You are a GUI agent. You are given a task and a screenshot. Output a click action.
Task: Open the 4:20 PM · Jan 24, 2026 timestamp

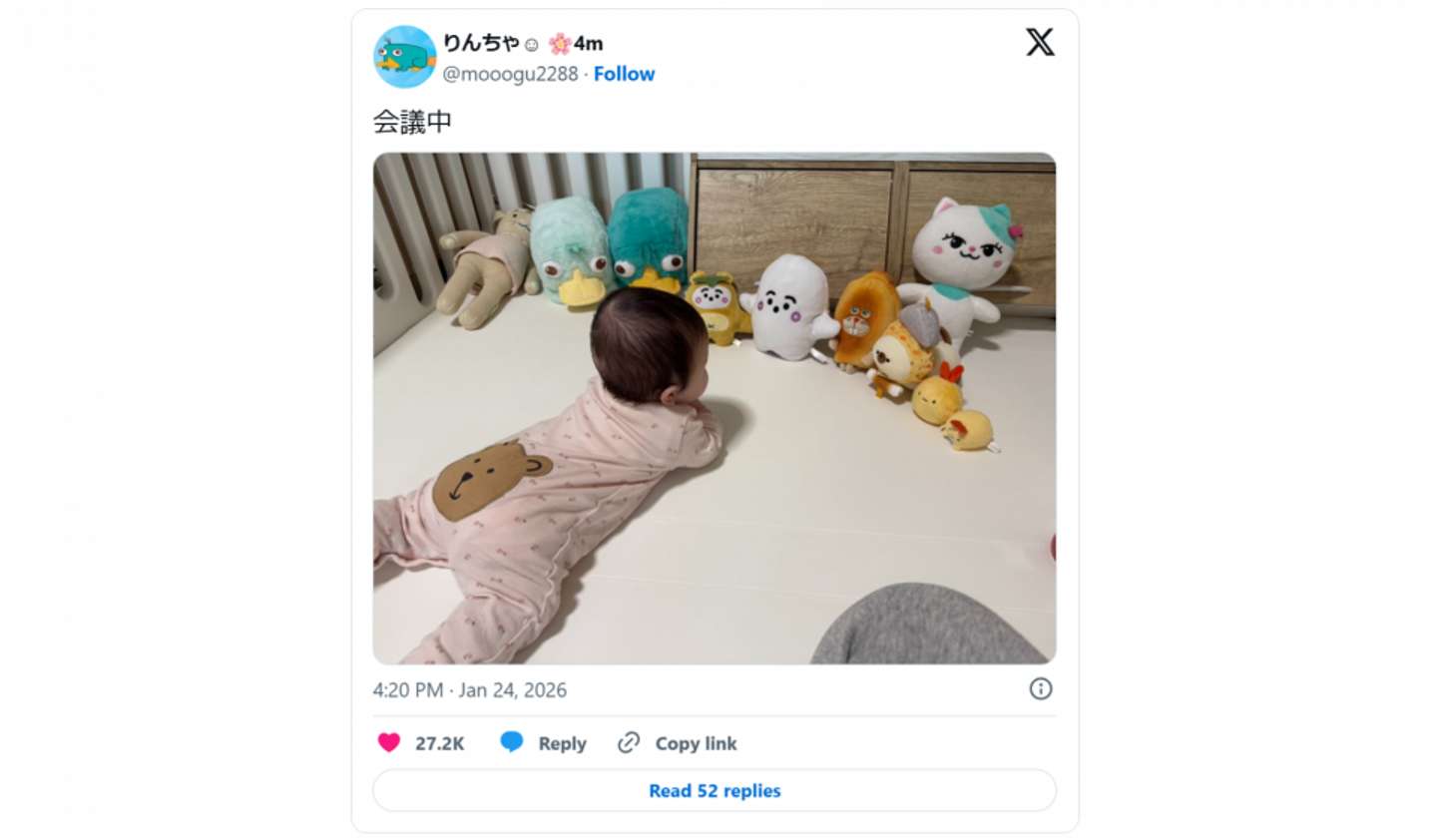[x=469, y=689]
